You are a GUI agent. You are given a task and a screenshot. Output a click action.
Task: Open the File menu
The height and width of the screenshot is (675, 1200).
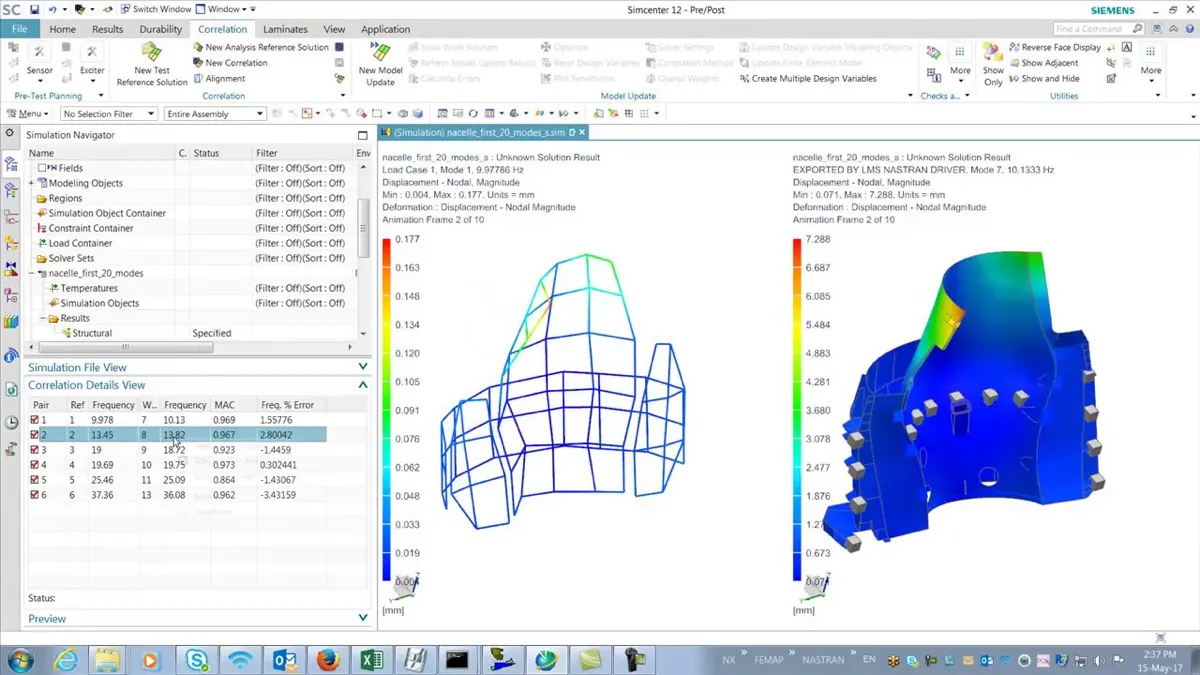[x=19, y=29]
